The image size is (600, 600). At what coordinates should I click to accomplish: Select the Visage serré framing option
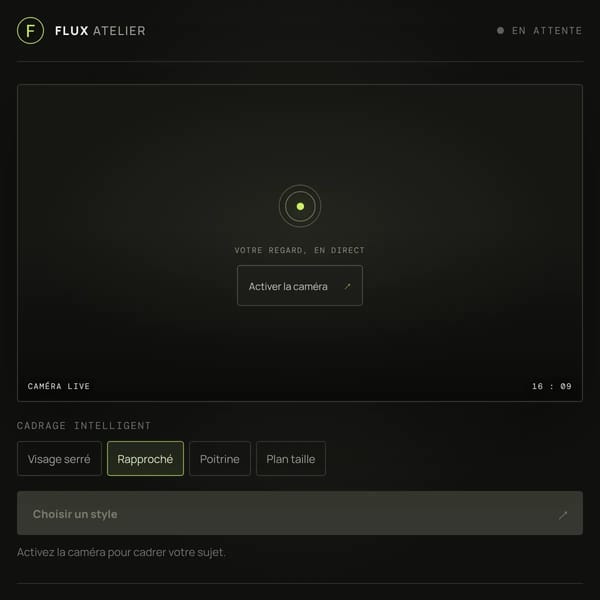click(x=59, y=458)
